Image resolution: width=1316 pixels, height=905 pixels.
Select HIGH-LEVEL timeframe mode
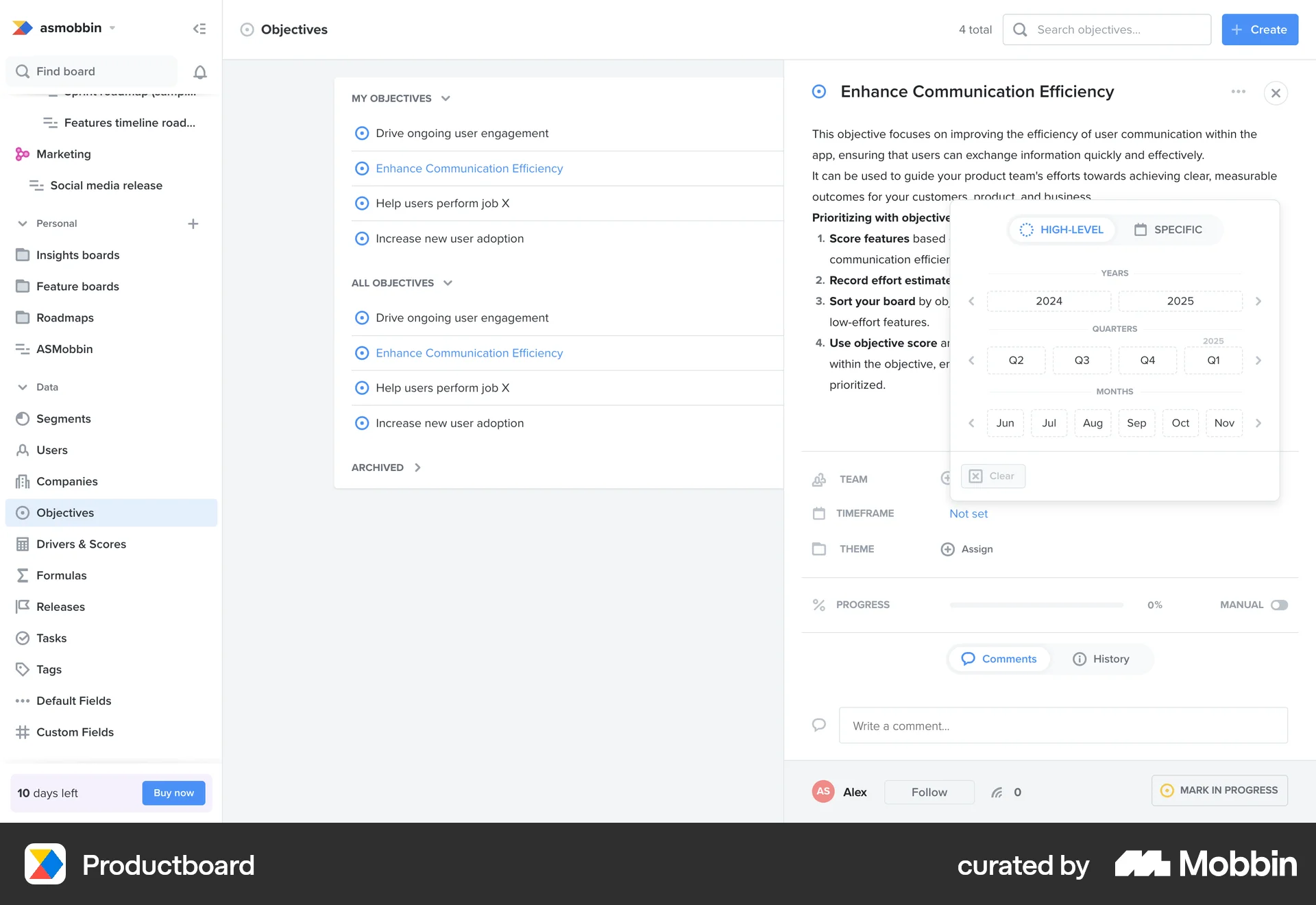[1062, 230]
